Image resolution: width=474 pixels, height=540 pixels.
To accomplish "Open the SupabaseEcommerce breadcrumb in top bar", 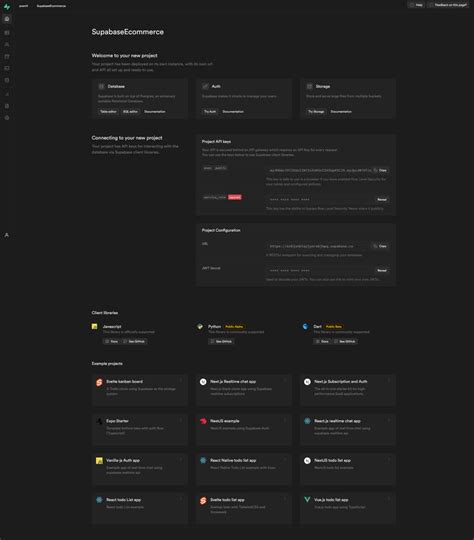I will 51,6.
